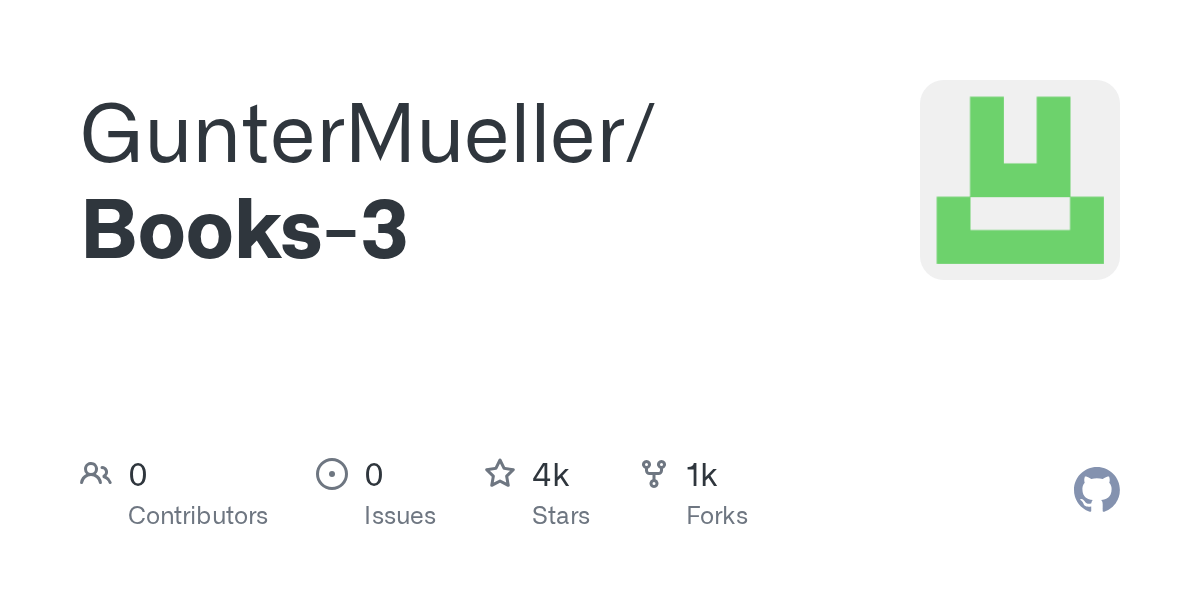Select the Contributors label text
This screenshot has height=600, width=1200.
pyautogui.click(x=198, y=516)
